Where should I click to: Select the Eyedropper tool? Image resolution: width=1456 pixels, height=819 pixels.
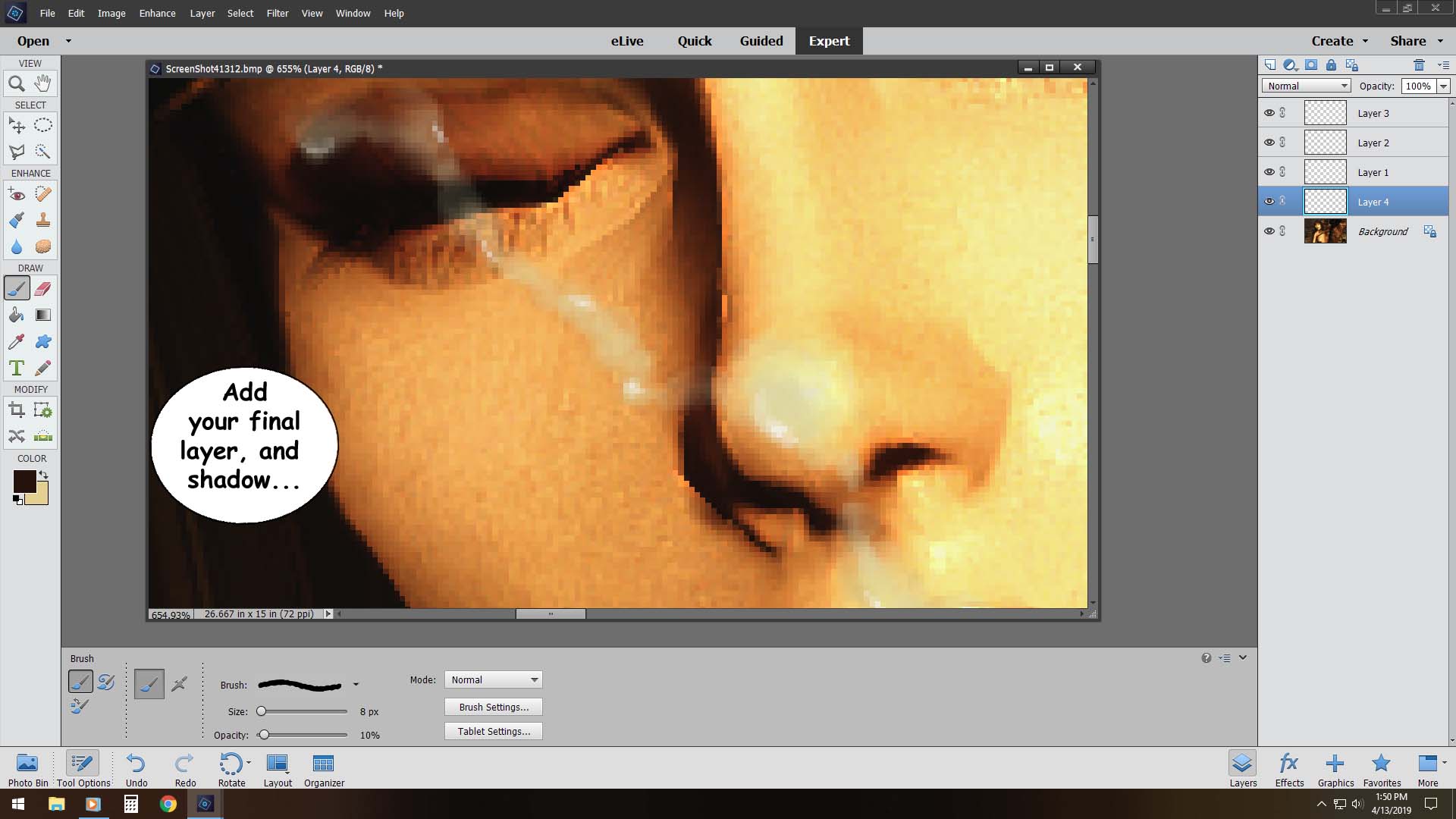[x=16, y=341]
